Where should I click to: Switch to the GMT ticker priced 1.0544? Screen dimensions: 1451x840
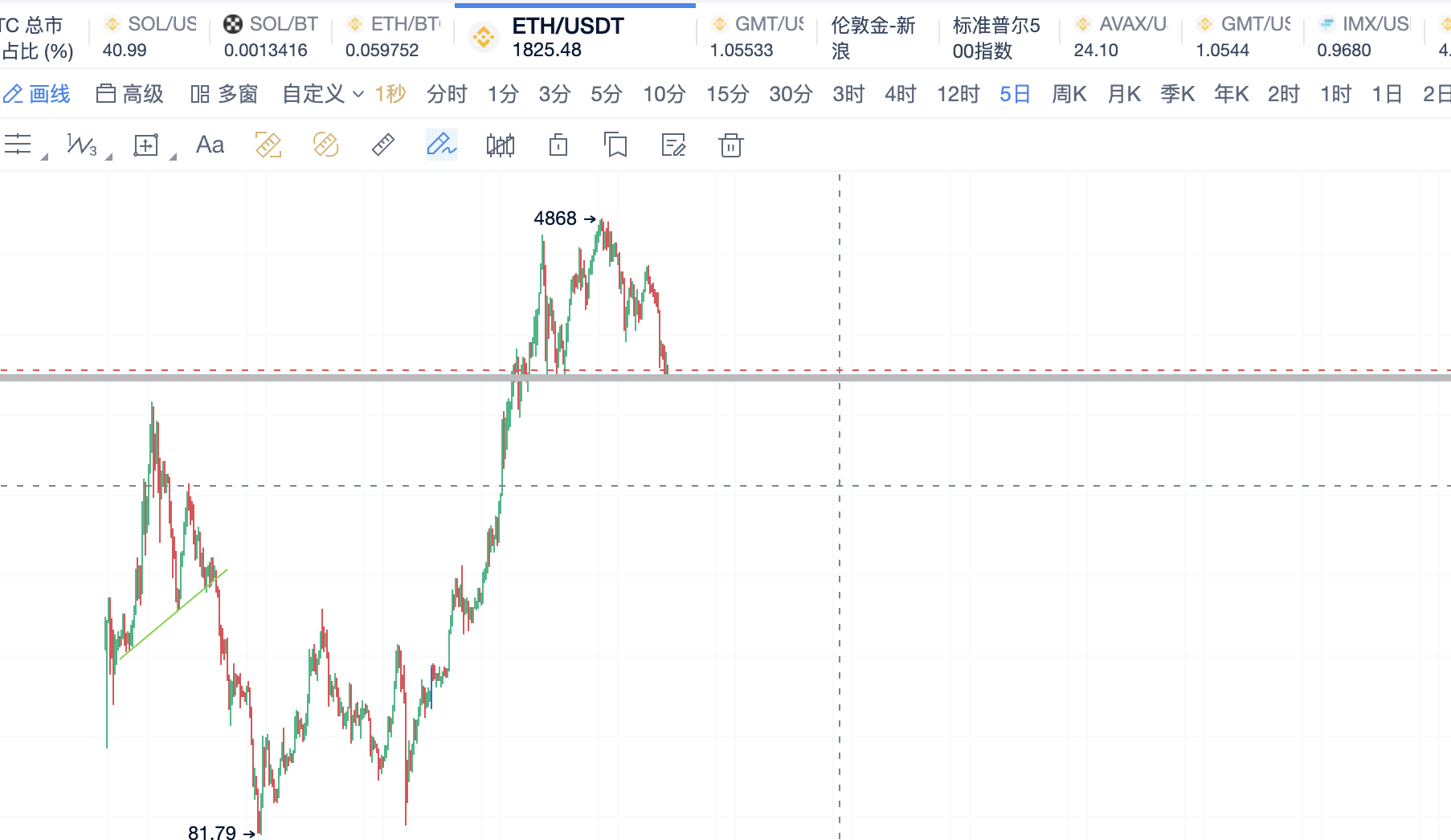coord(1243,37)
